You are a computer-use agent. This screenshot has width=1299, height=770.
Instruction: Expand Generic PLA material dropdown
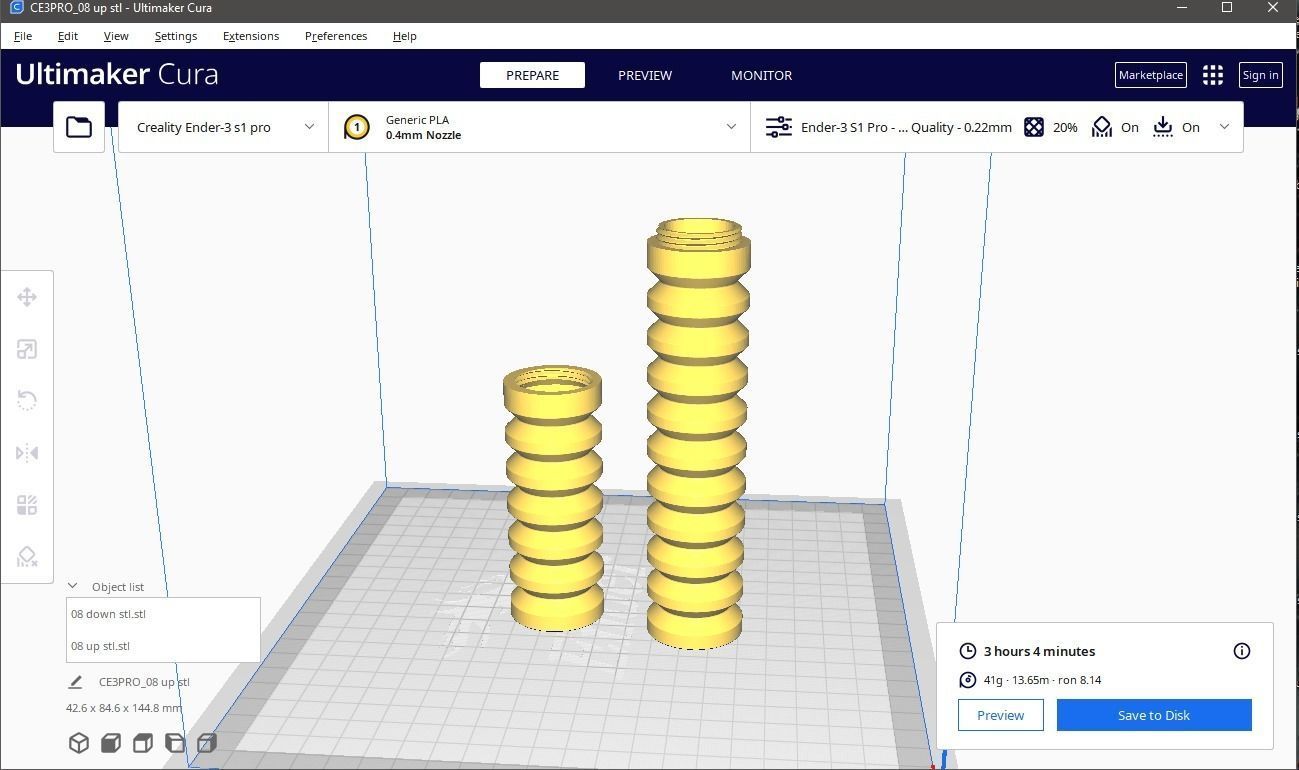539,127
